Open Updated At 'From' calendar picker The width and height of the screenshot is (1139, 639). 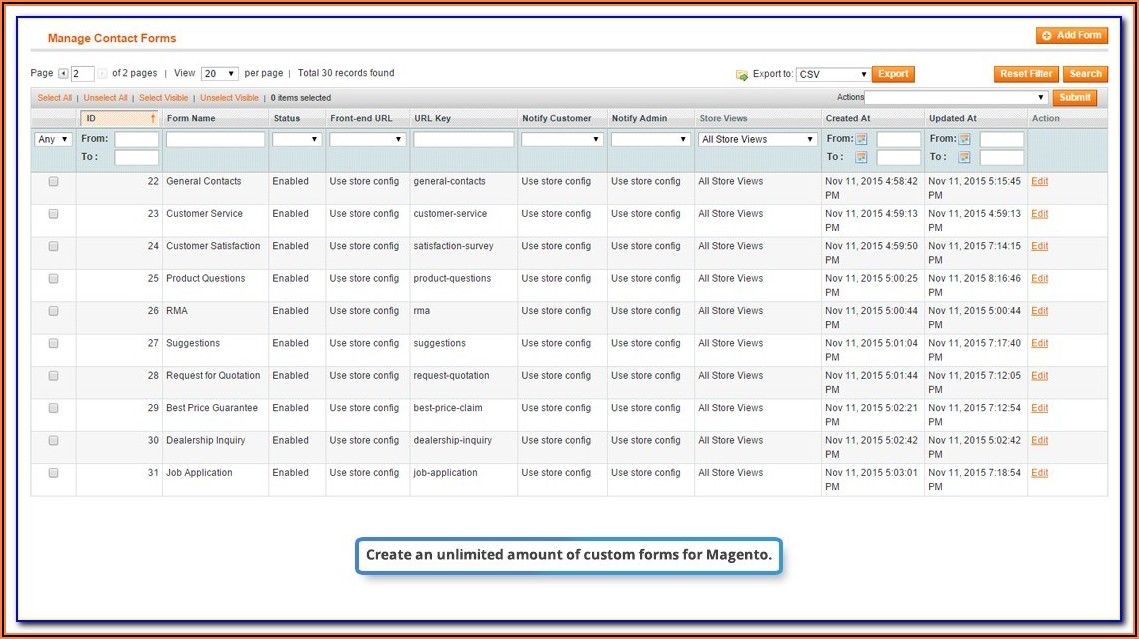click(x=965, y=140)
